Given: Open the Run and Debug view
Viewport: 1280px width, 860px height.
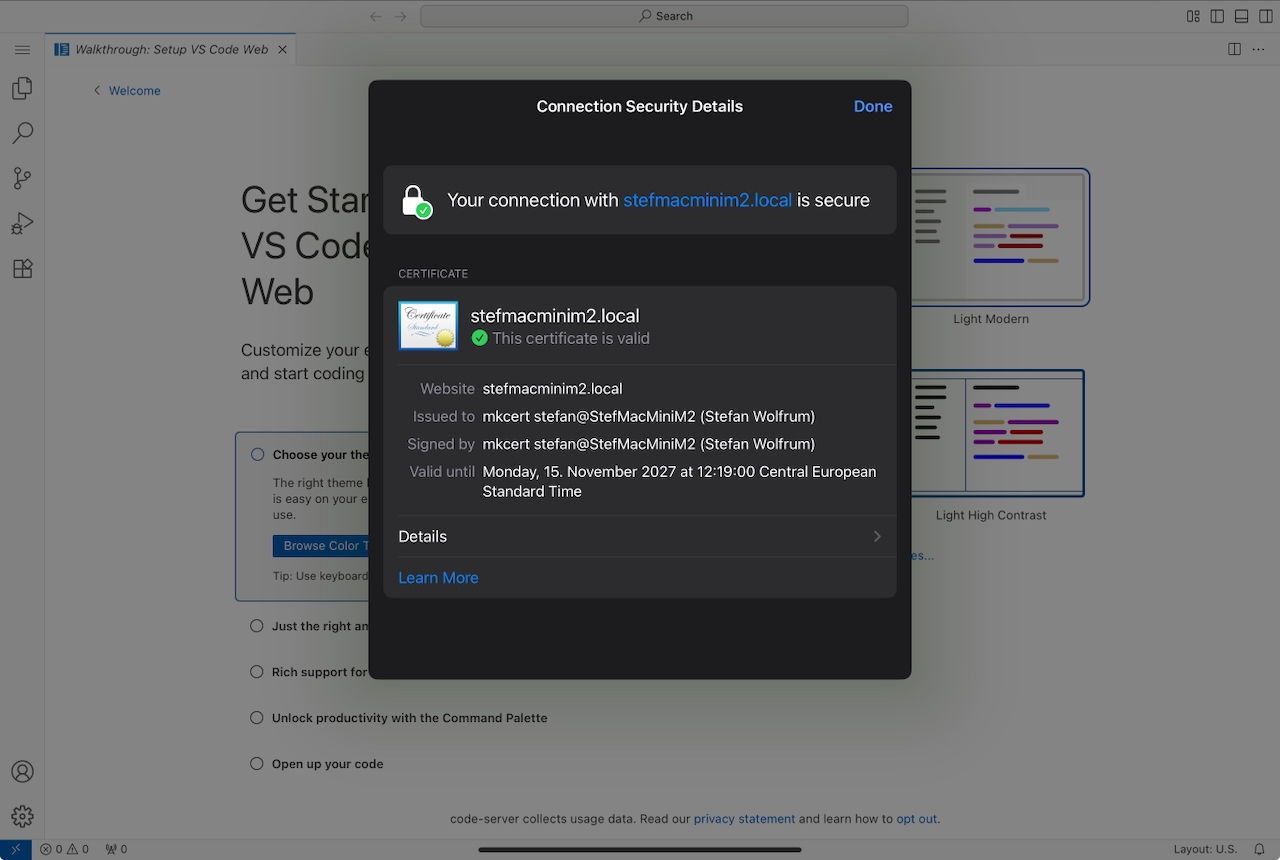Looking at the screenshot, I should coord(22,223).
